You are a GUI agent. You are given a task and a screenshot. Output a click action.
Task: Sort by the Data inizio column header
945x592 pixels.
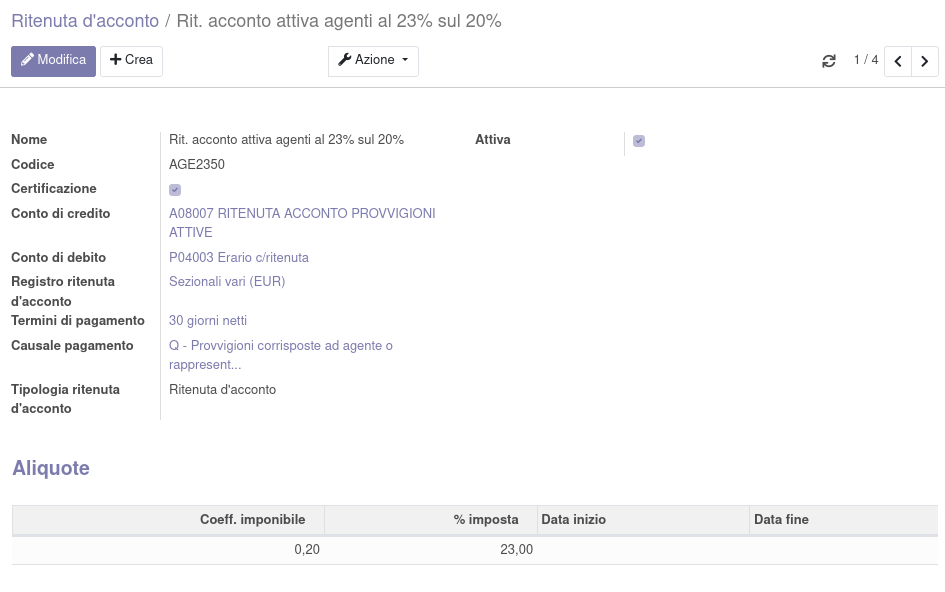574,520
